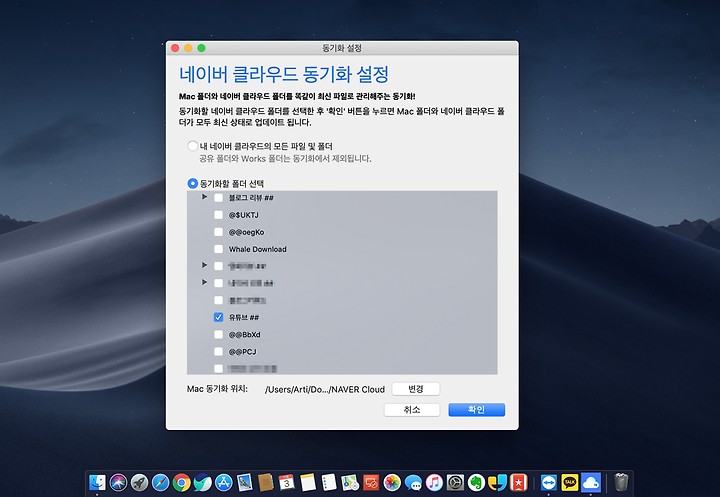Click '변경' to change sync location
The width and height of the screenshot is (720, 497).
416,389
